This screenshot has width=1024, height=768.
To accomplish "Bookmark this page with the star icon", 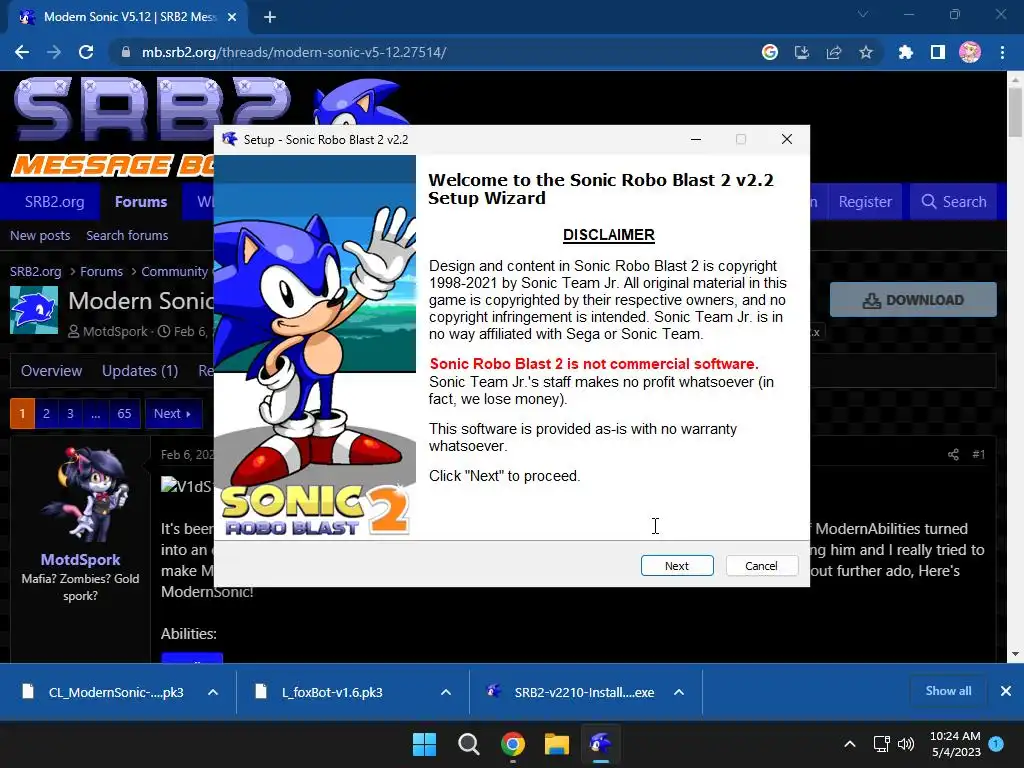I will pyautogui.click(x=866, y=52).
